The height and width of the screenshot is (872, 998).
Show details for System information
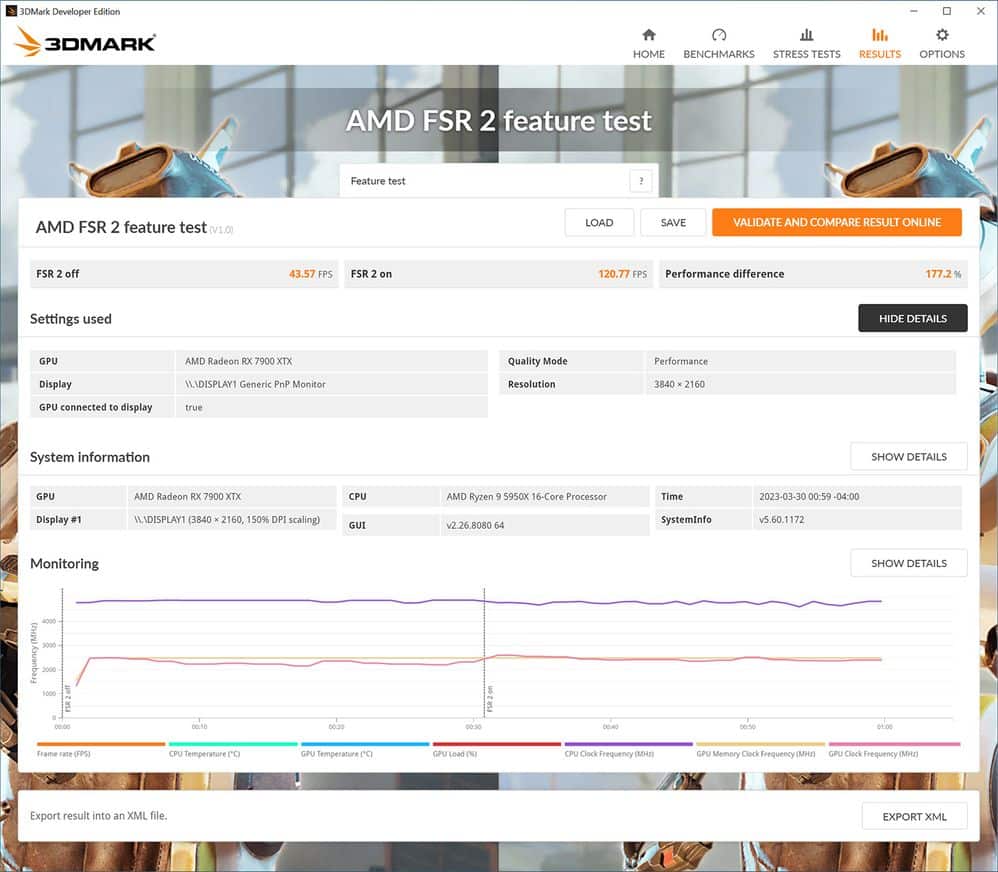pos(908,456)
